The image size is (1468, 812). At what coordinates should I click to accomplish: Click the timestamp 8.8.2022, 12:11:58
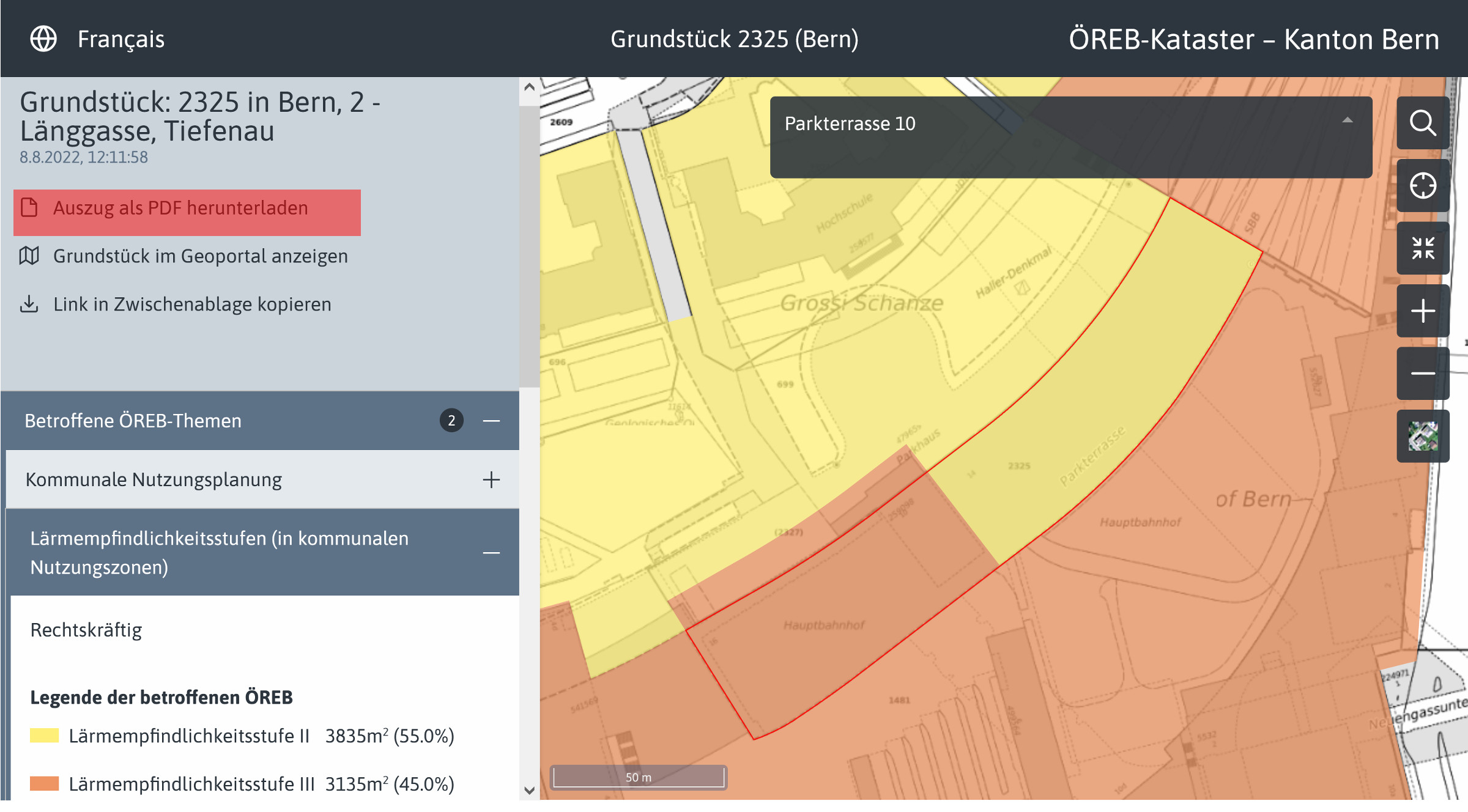point(84,157)
